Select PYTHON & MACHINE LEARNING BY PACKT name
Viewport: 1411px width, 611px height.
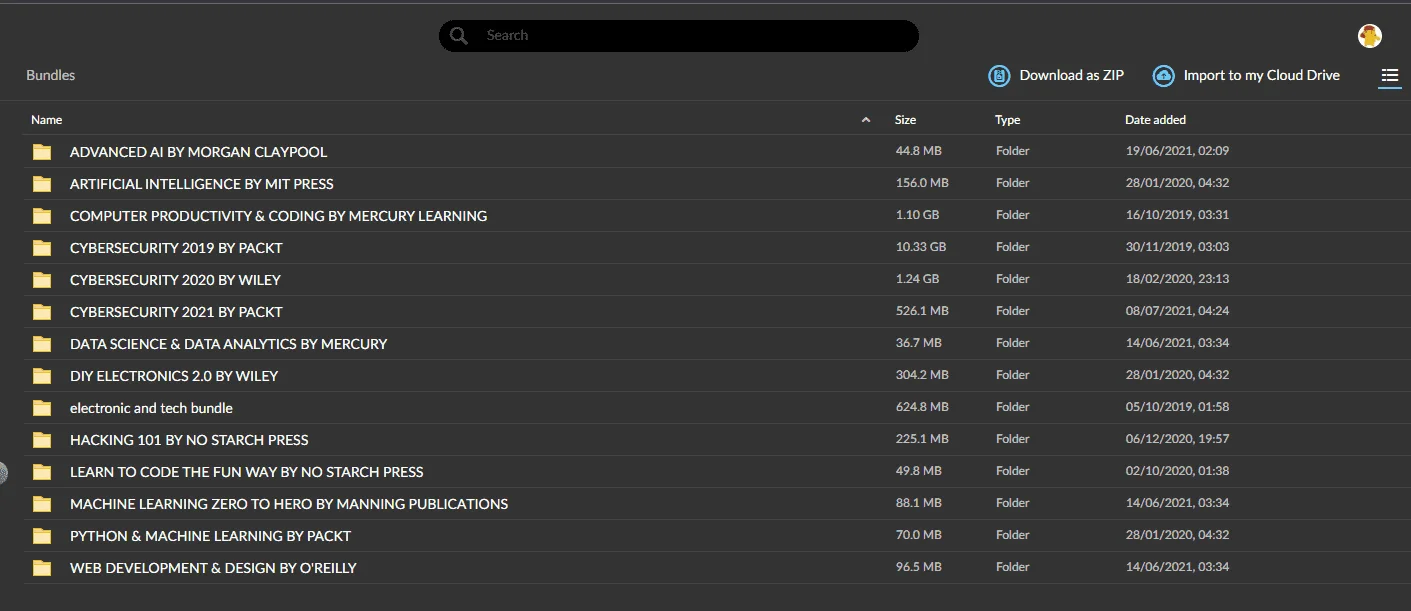pyautogui.click(x=210, y=536)
